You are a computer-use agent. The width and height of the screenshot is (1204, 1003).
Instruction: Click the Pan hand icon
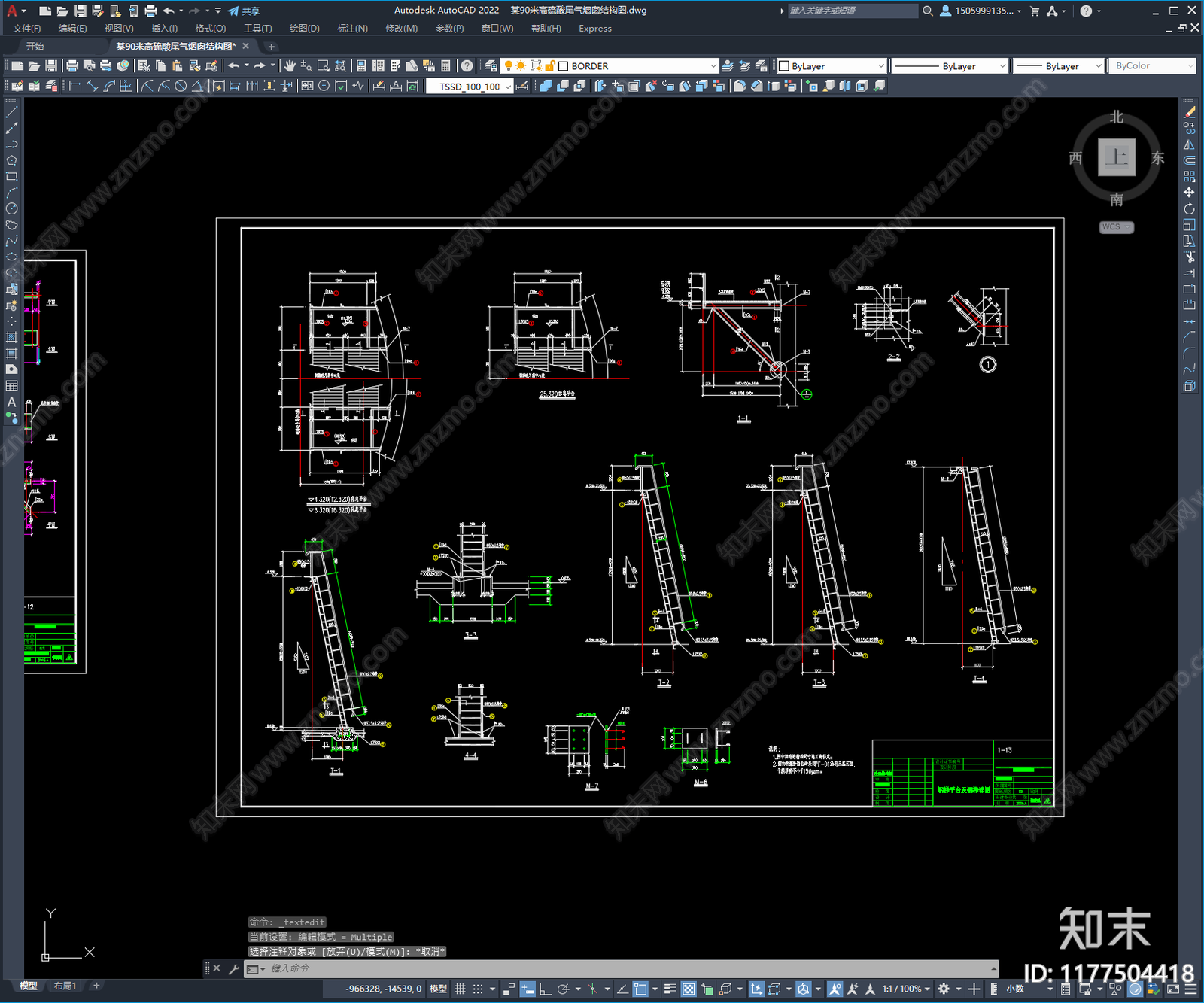(290, 66)
